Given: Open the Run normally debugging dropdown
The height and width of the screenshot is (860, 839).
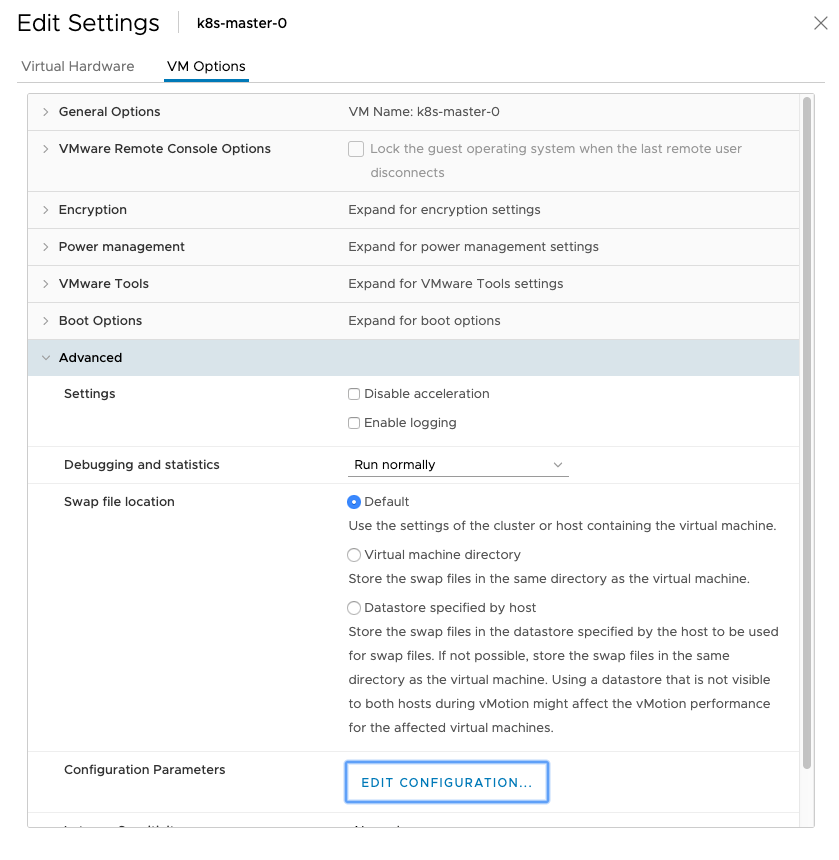Looking at the screenshot, I should pyautogui.click(x=458, y=465).
